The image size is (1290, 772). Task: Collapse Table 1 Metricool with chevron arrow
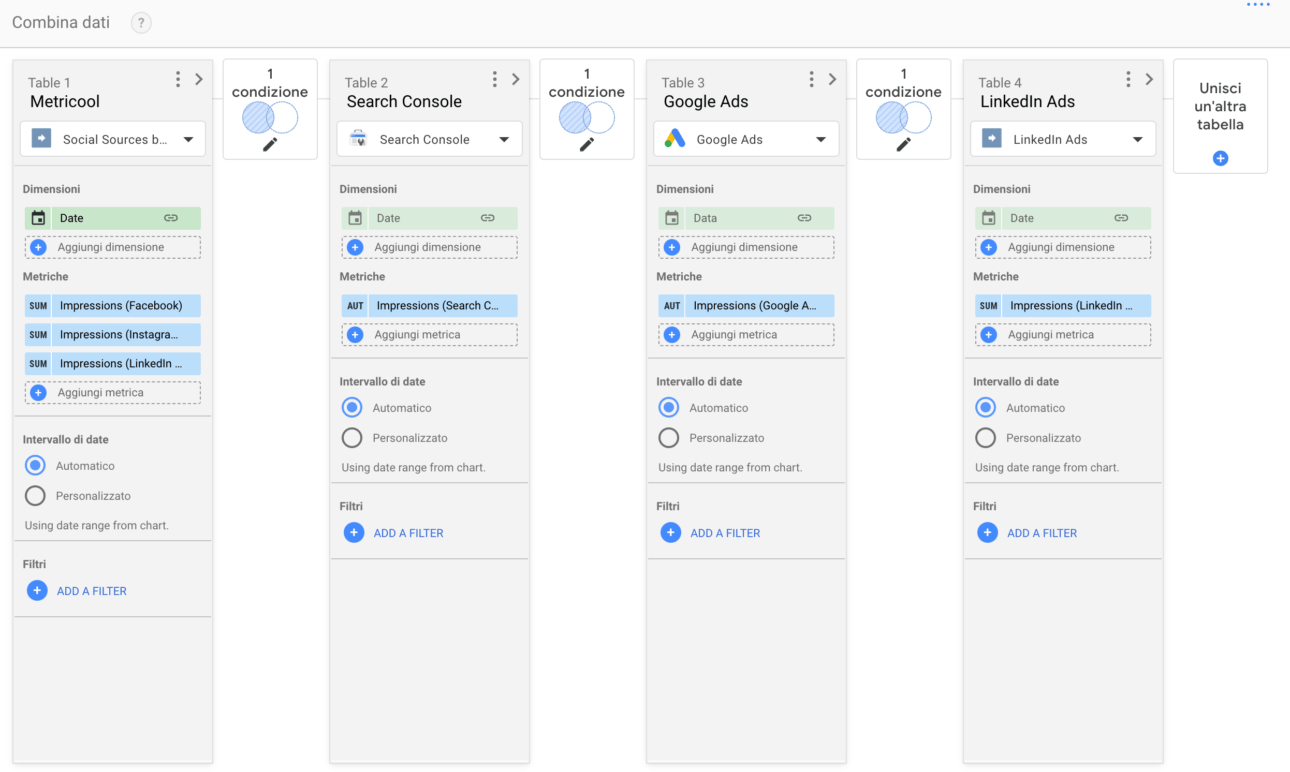point(199,79)
